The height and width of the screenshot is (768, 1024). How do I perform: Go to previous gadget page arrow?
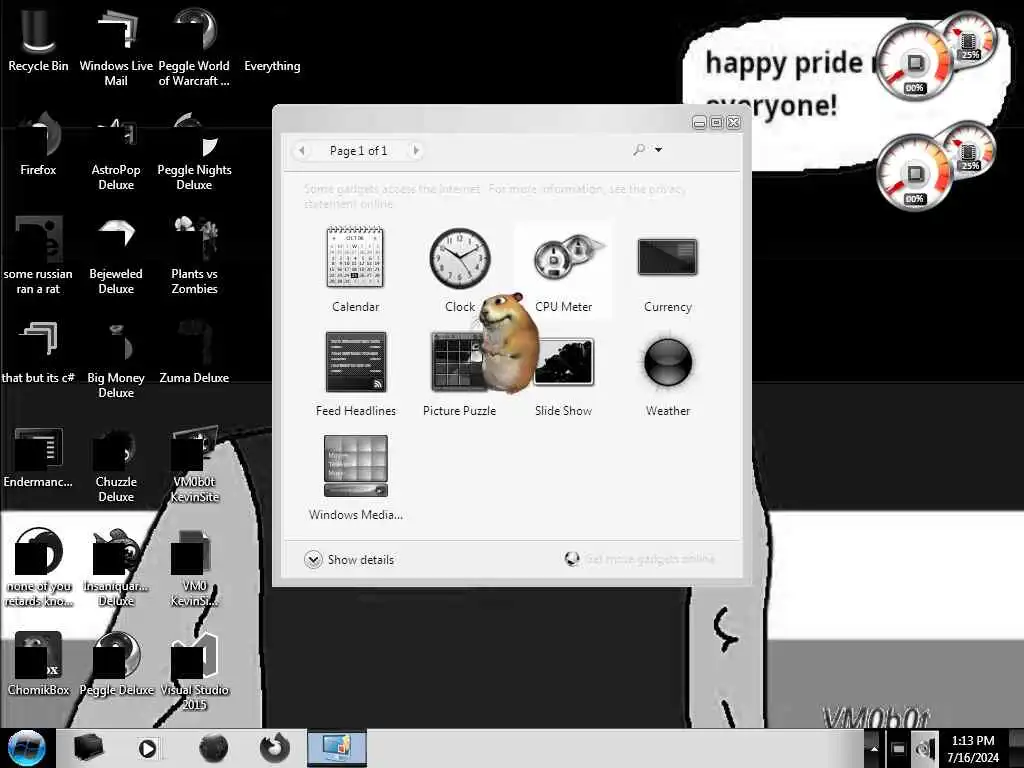302,151
